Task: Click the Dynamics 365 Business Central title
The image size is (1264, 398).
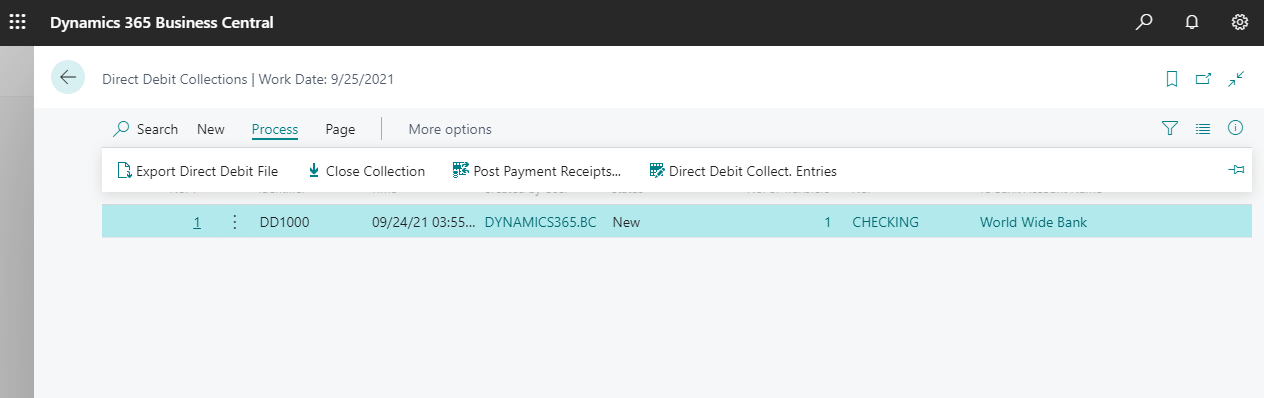Action: coord(162,22)
